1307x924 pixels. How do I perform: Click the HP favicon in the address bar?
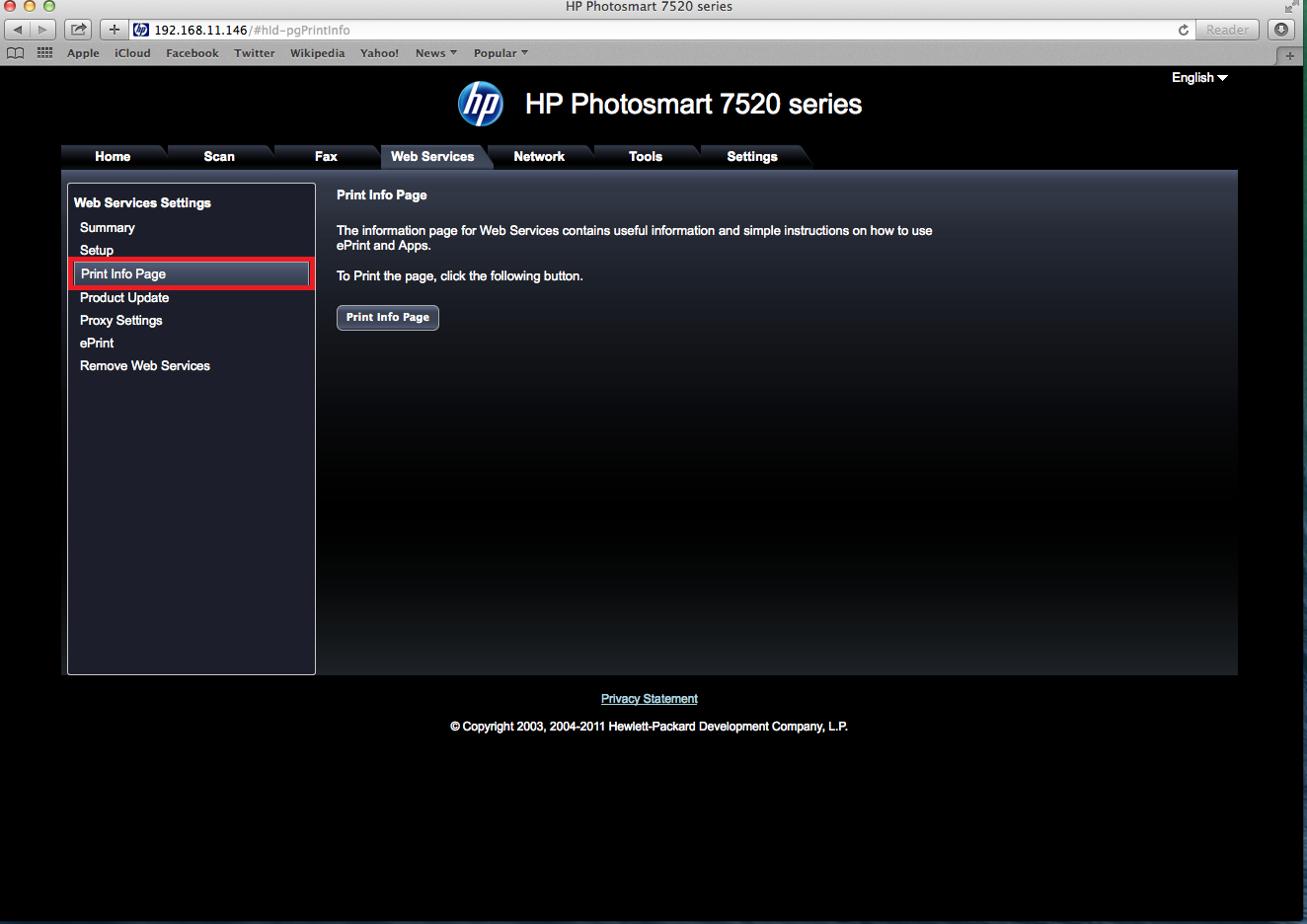click(141, 30)
